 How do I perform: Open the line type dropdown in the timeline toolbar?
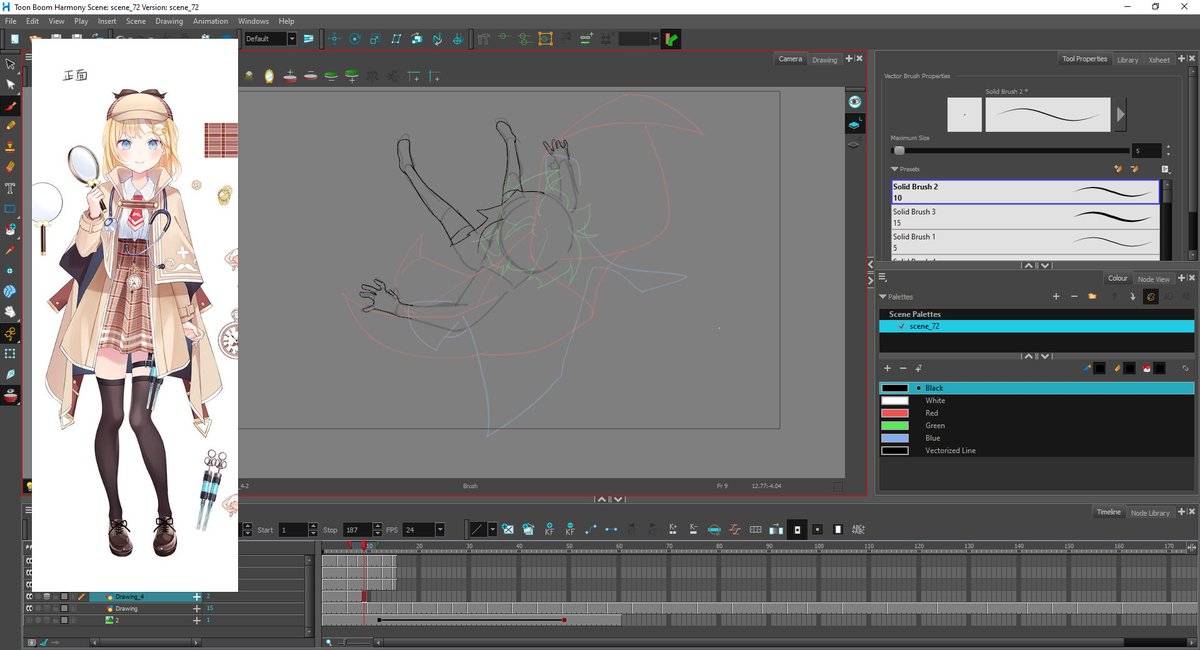(x=492, y=529)
